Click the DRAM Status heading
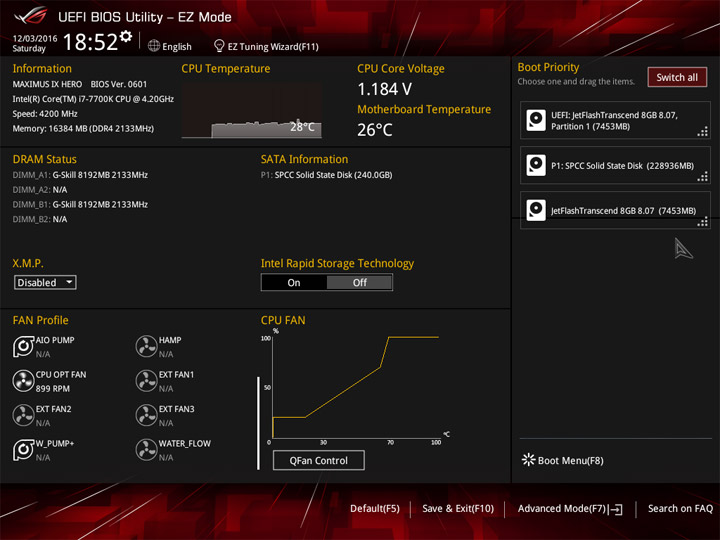Image resolution: width=720 pixels, height=540 pixels. pos(45,159)
